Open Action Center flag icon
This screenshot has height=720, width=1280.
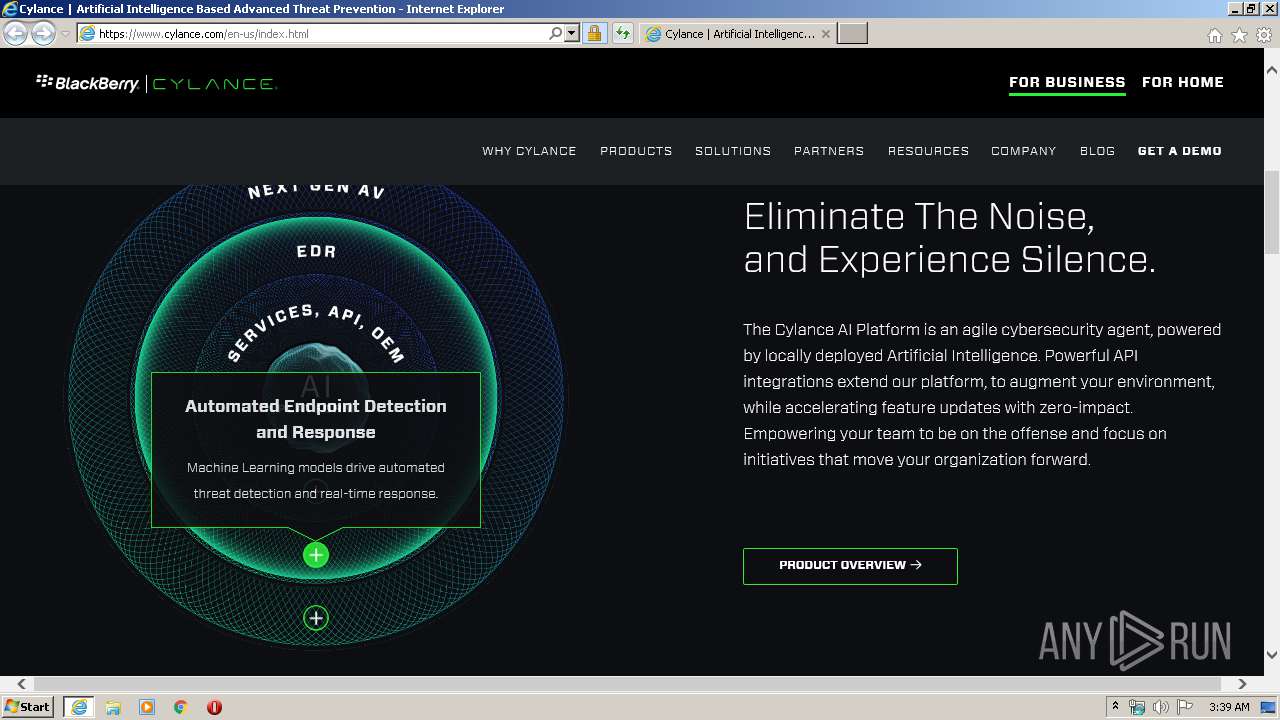coord(1184,707)
